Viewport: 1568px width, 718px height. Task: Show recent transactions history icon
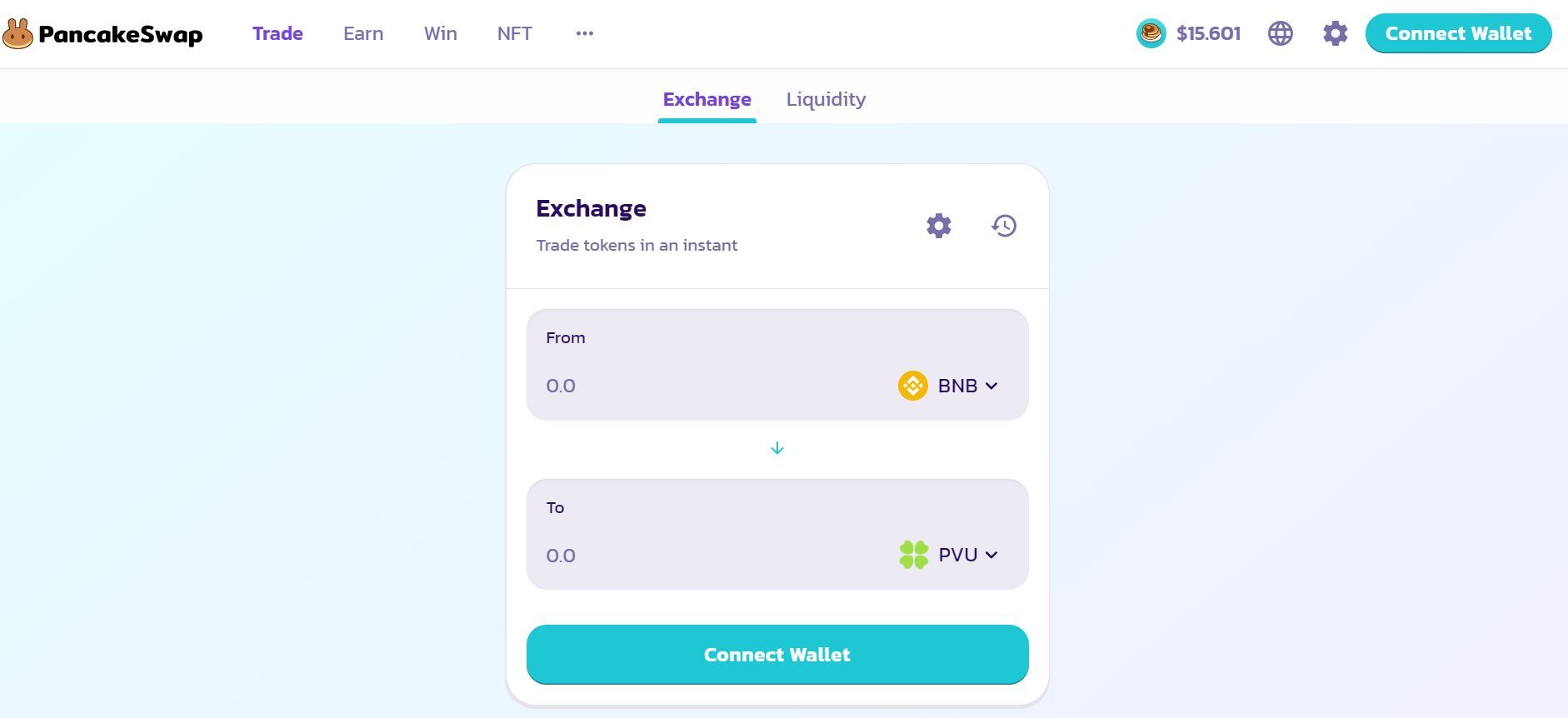(x=1004, y=226)
